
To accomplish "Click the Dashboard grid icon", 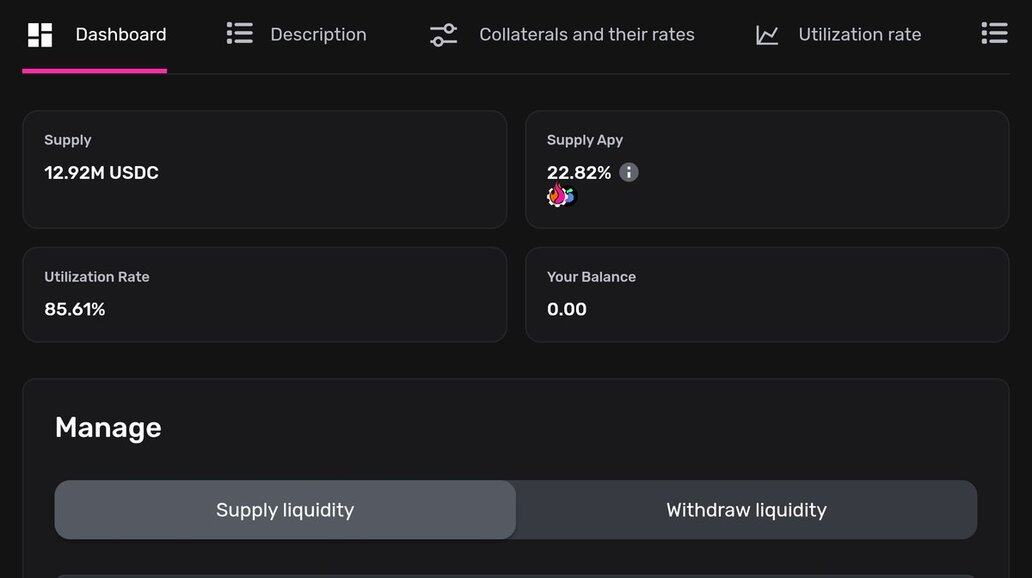I will click(x=40, y=35).
